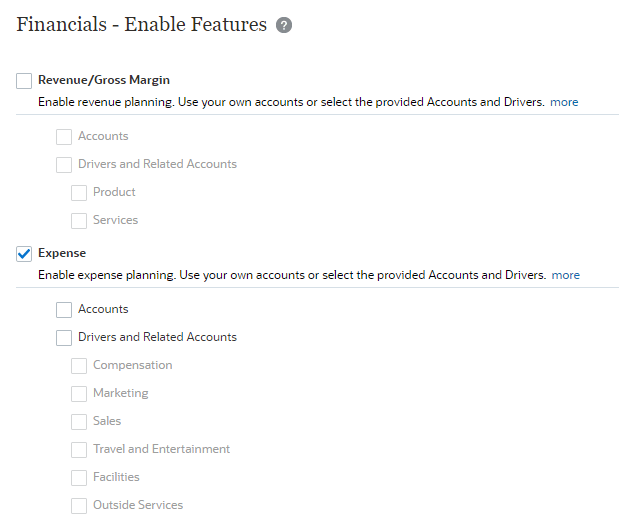The width and height of the screenshot is (619, 531).
Task: Tick the Product checkbox
Action: click(x=79, y=193)
